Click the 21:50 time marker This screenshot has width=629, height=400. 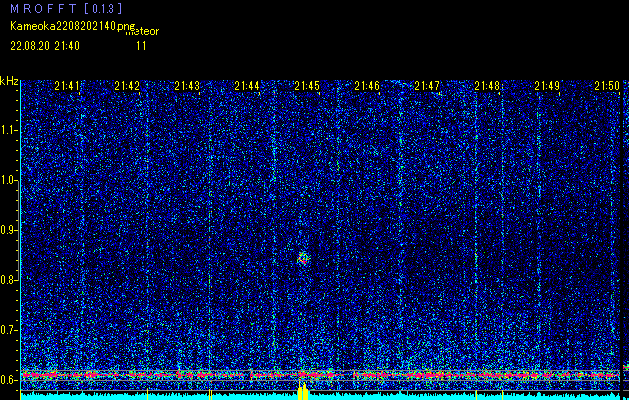coord(607,86)
